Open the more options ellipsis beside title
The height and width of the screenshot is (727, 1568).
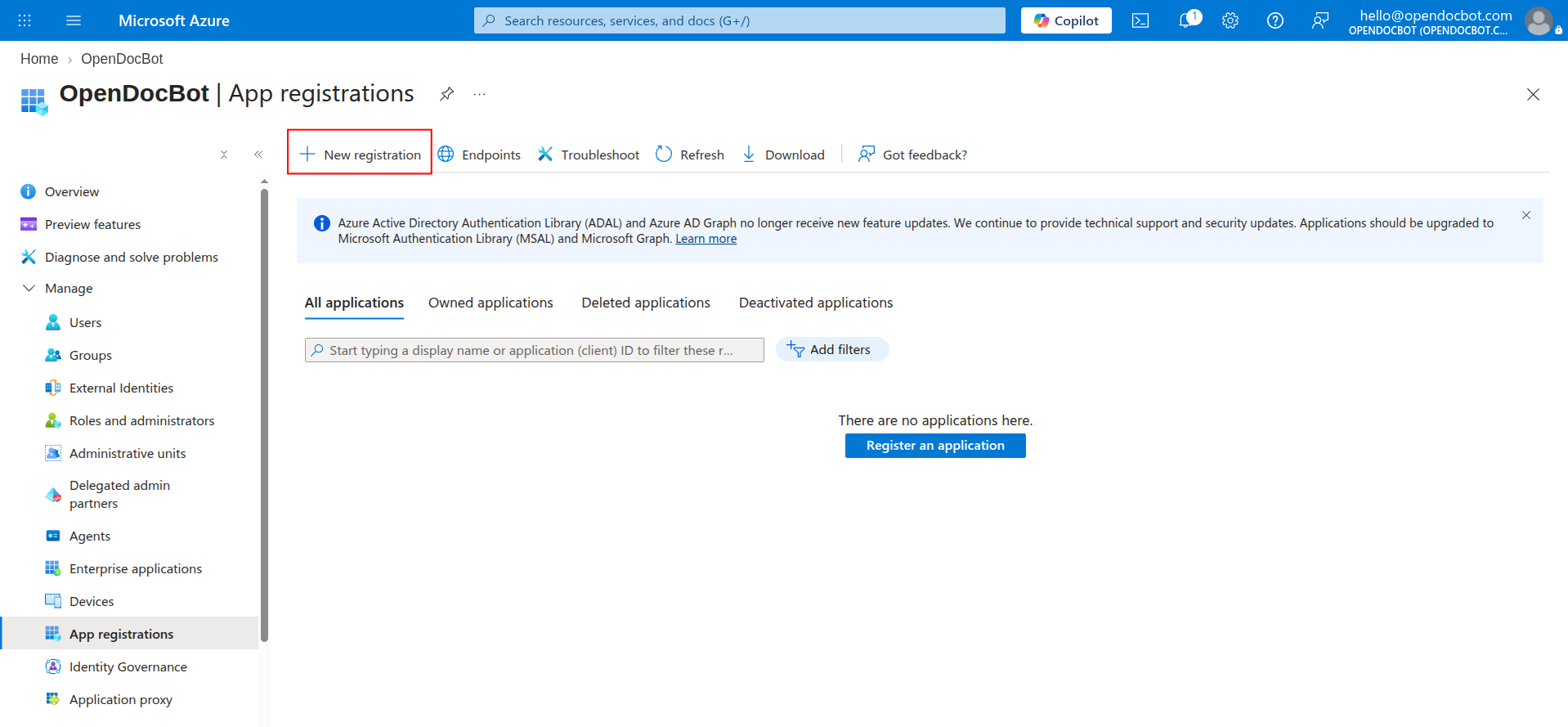480,94
